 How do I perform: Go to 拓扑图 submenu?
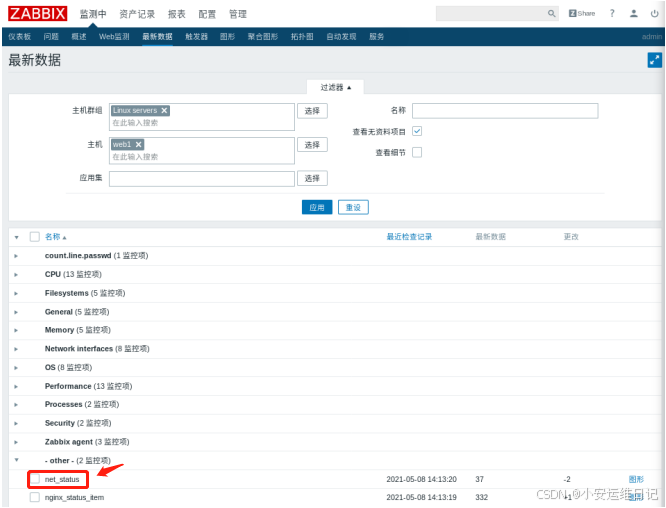click(302, 37)
